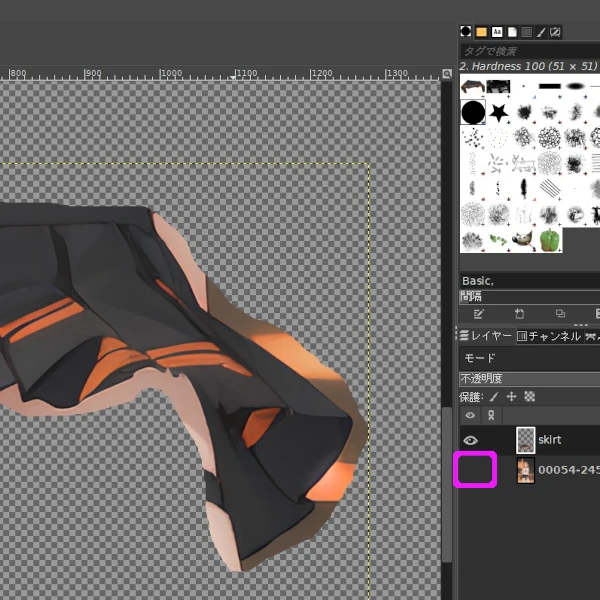
Task: Open the Patterns tab with orange swatch
Action: (481, 32)
